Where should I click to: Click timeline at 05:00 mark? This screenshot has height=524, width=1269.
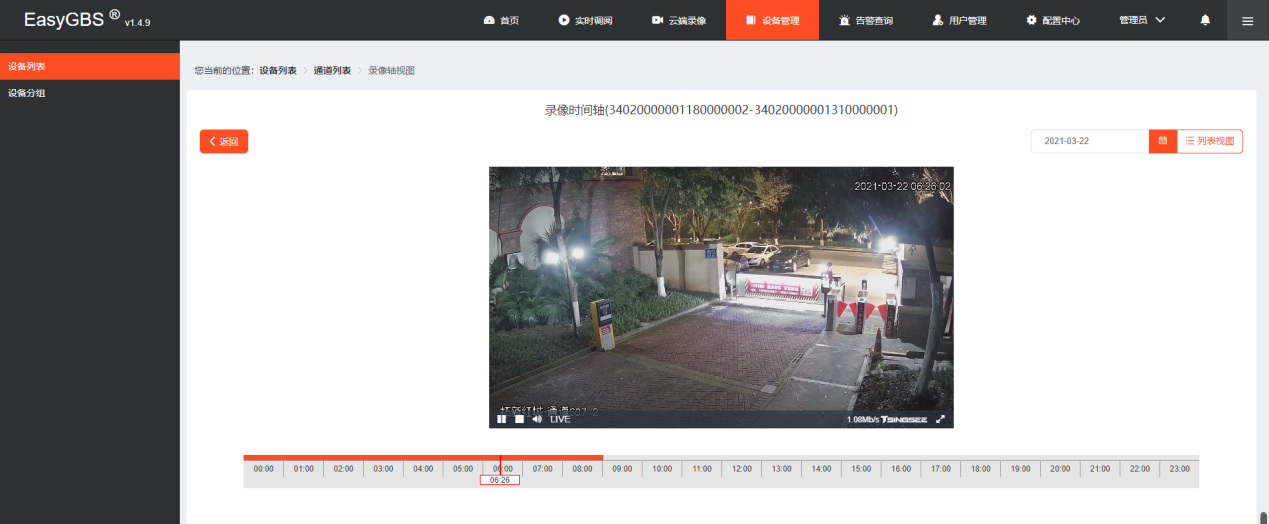click(x=463, y=468)
